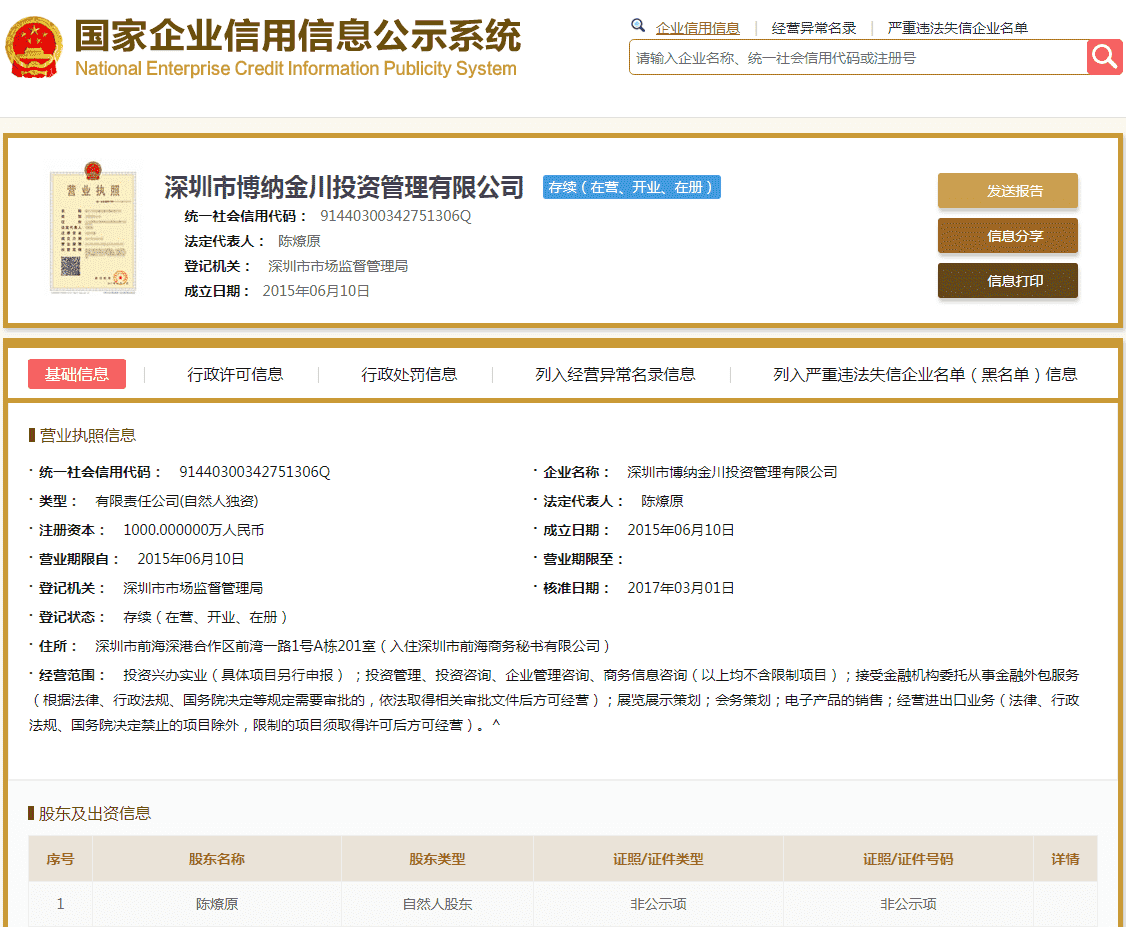
Task: Select the 严重违法失信企业名单 search category
Action: click(957, 28)
